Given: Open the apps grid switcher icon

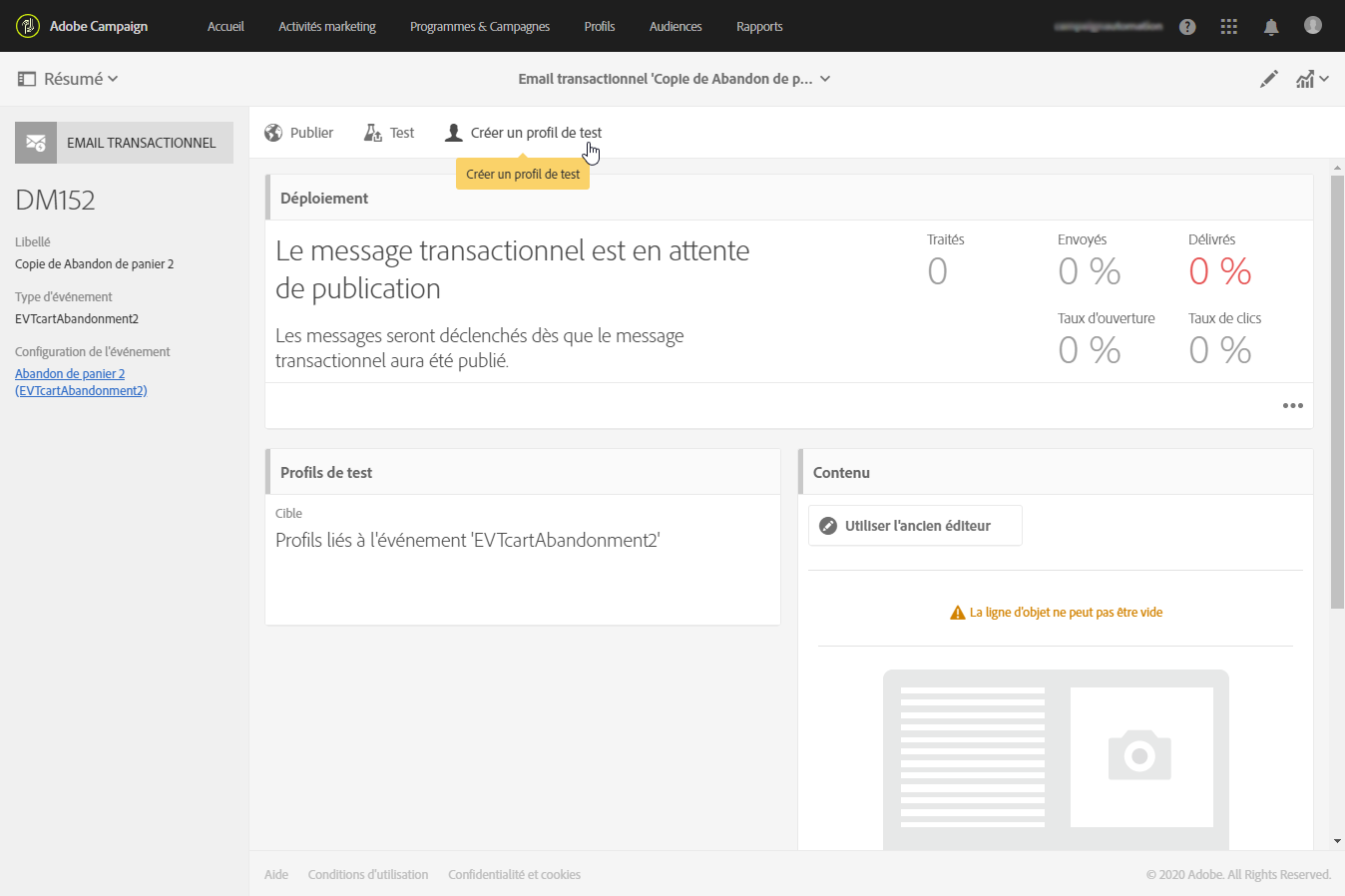Looking at the screenshot, I should click(x=1229, y=27).
